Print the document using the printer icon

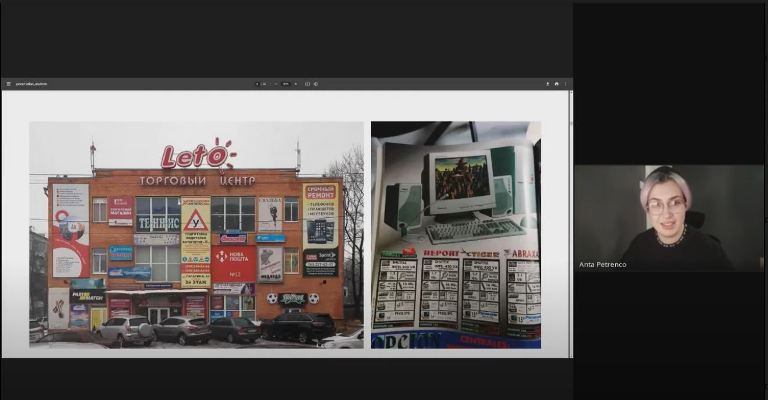point(556,84)
